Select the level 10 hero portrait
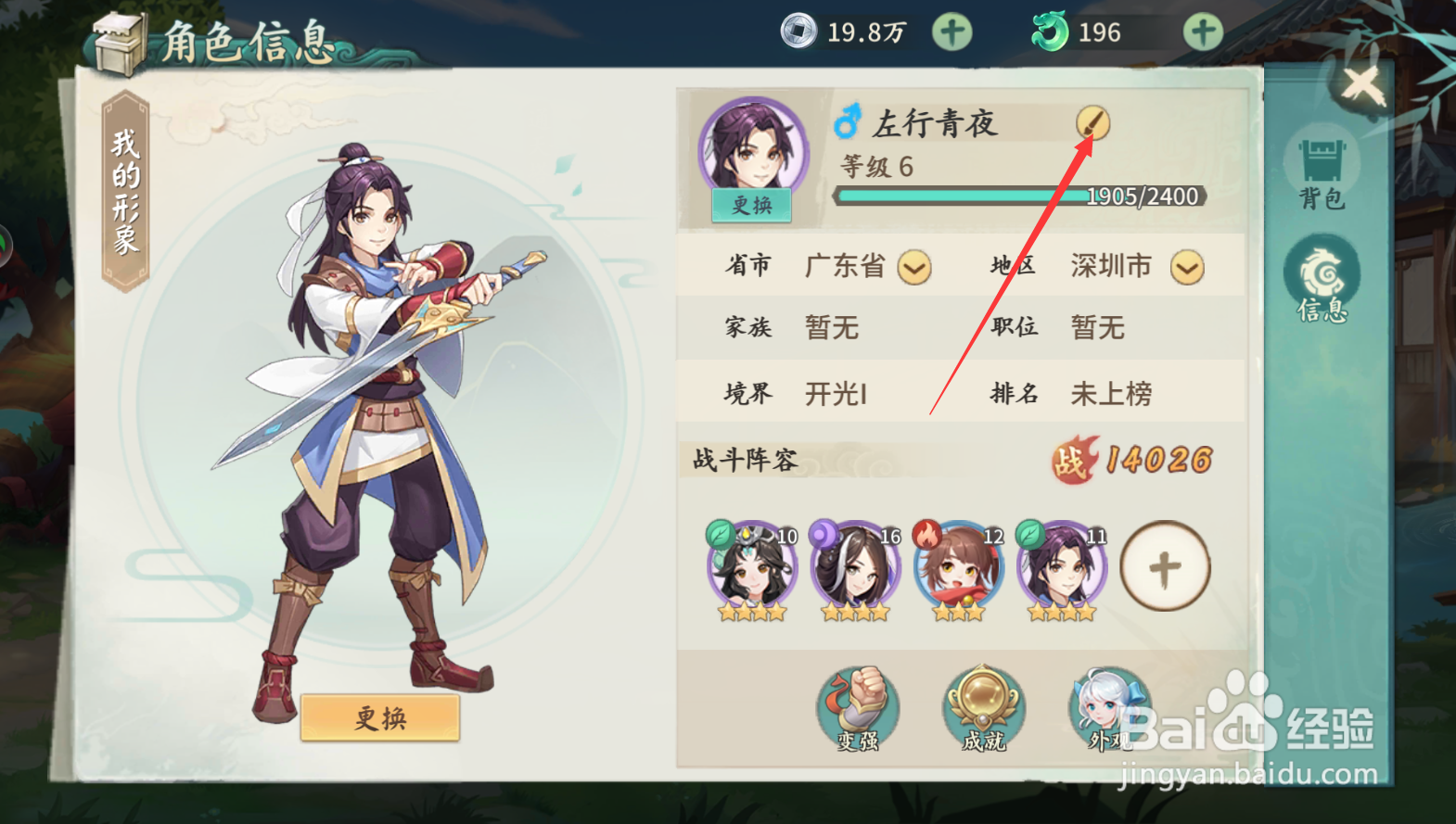1456x824 pixels. (x=752, y=569)
